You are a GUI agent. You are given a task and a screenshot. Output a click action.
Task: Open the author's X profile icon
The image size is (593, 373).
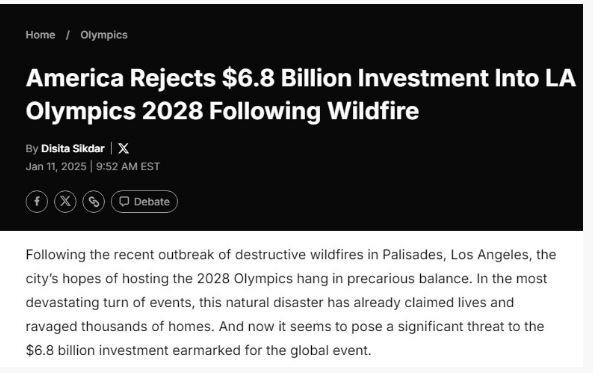pyautogui.click(x=123, y=148)
